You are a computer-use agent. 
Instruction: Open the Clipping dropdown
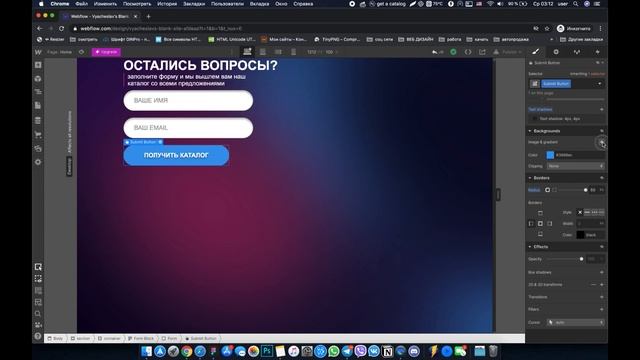coord(575,166)
